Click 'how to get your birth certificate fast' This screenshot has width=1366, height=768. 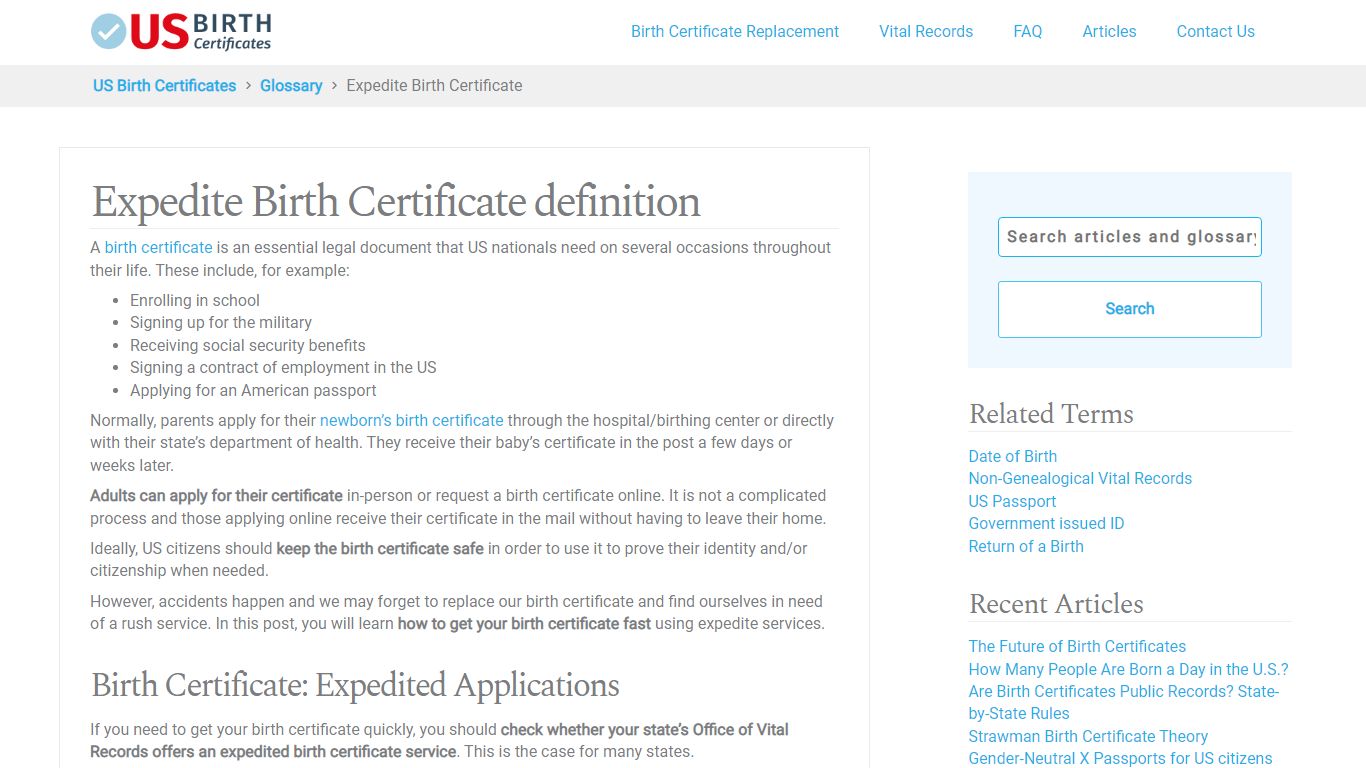pos(524,624)
